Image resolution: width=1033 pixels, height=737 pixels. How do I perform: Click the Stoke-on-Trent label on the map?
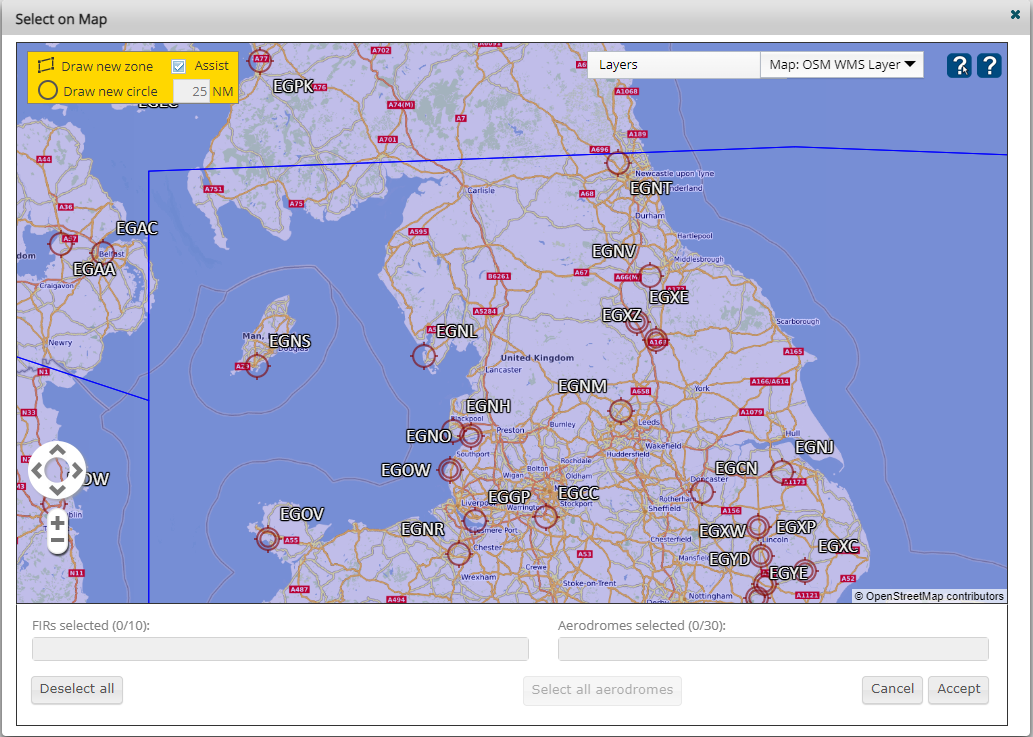click(x=590, y=583)
